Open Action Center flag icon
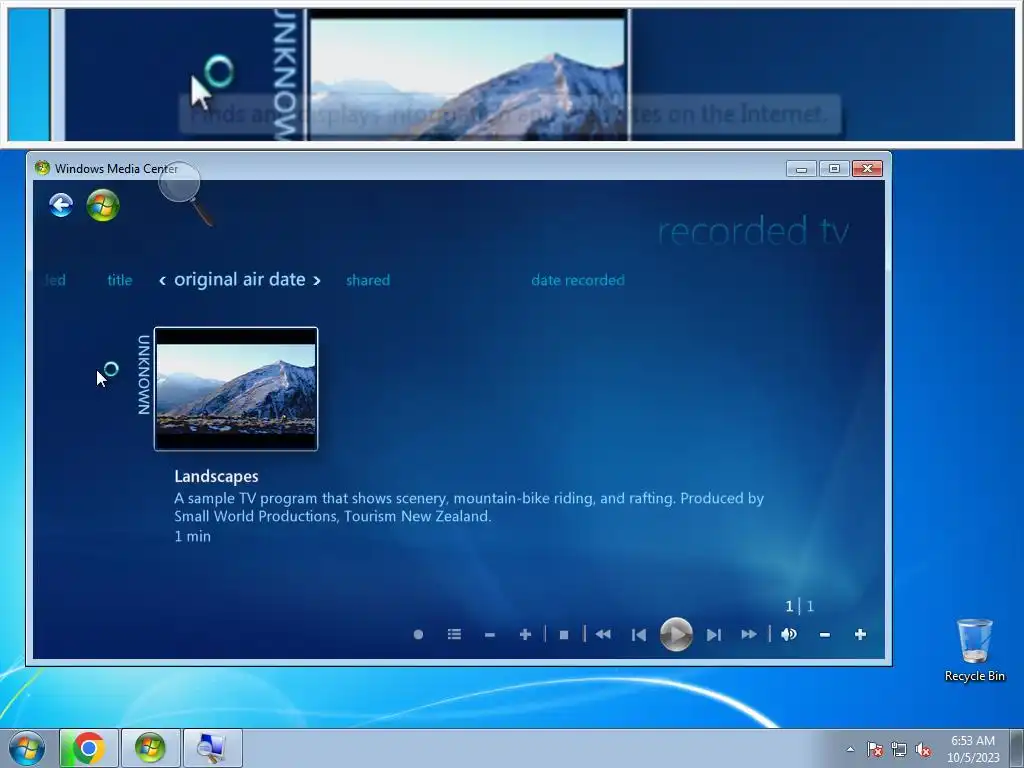 coord(875,749)
